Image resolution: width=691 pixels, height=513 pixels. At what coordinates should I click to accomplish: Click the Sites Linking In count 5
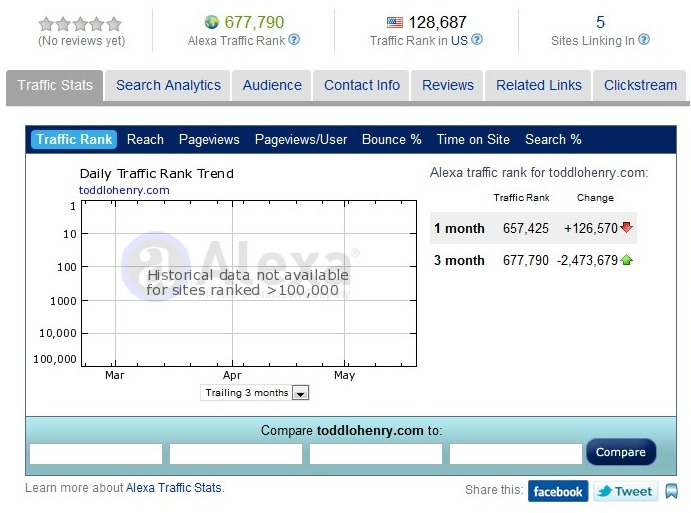600,22
